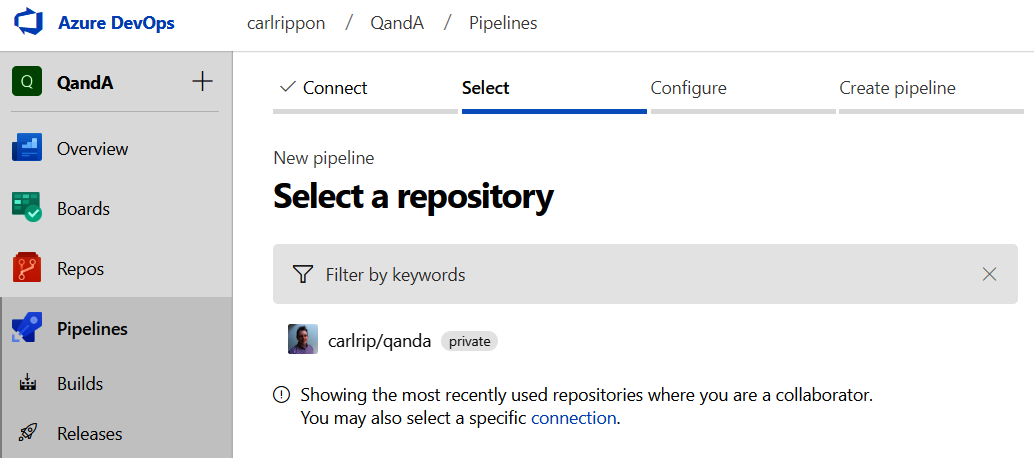Screen dimensions: 1034x458
Task: Clear filter with the X icon
Action: click(x=989, y=274)
